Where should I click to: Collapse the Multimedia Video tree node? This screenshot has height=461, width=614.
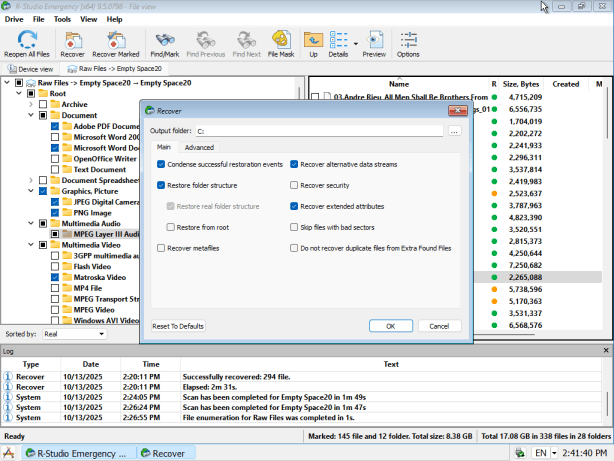pyautogui.click(x=19, y=244)
